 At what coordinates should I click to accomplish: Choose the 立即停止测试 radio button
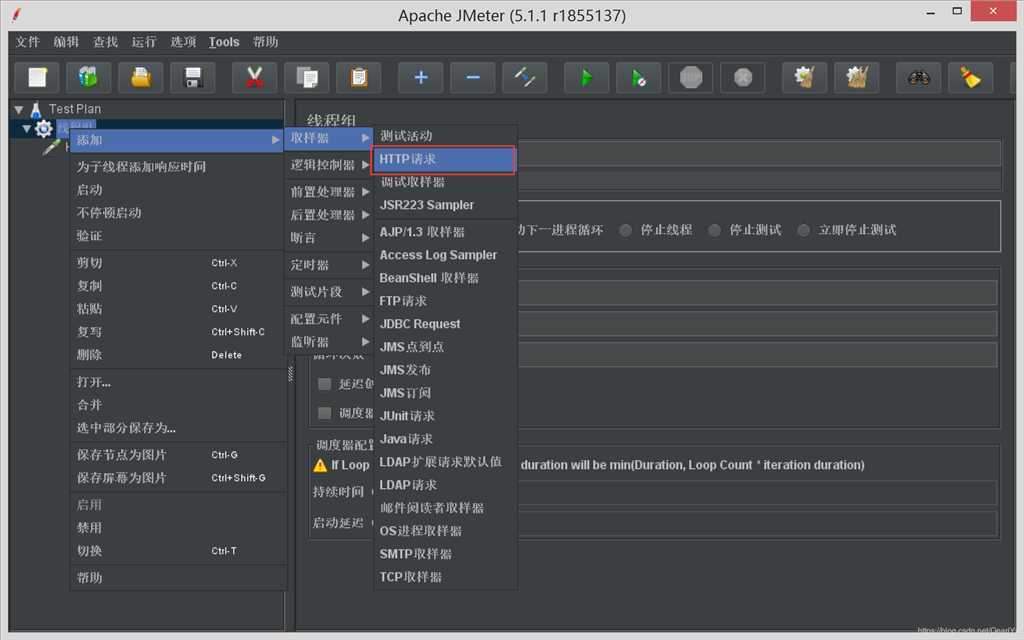click(x=805, y=230)
